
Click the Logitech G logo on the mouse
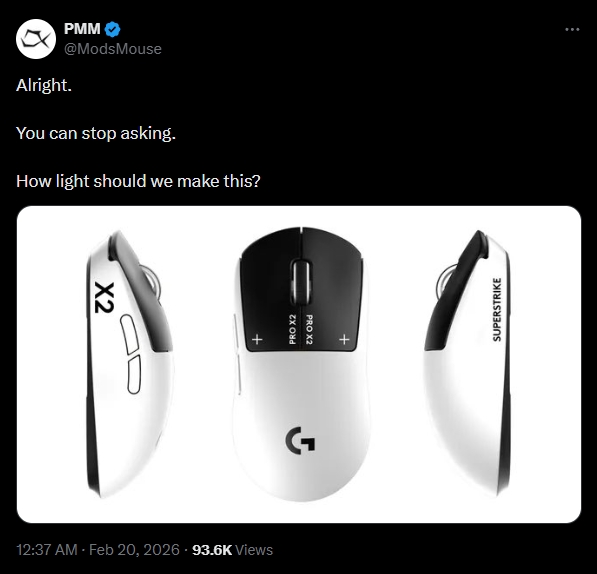(x=300, y=440)
